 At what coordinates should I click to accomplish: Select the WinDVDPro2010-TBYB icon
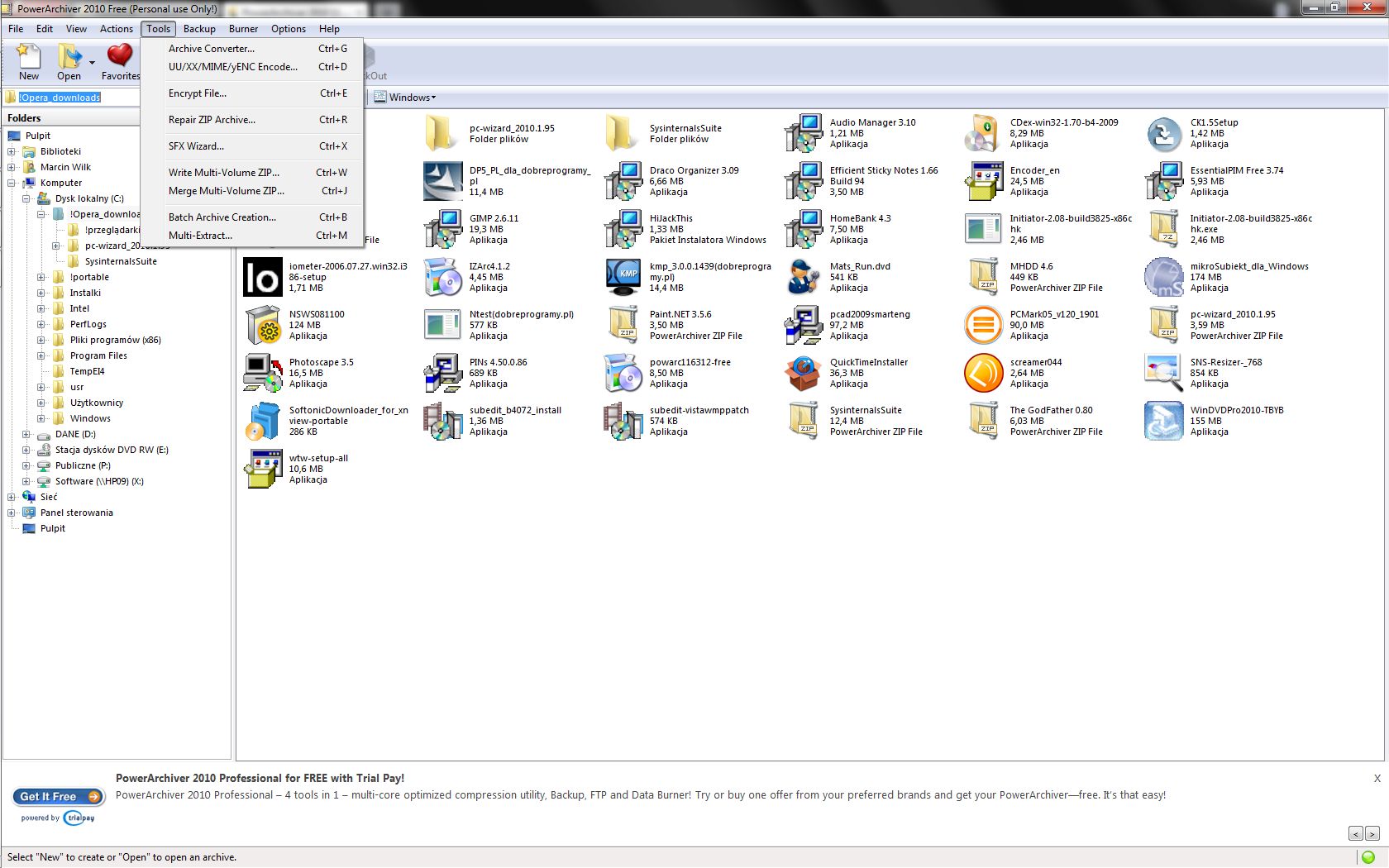[1164, 421]
